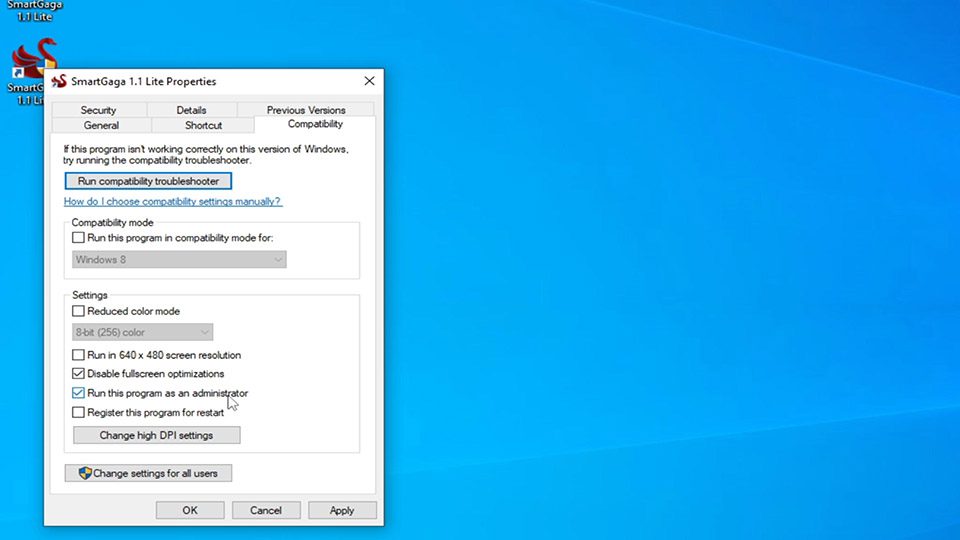
Task: Click Change high DPI settings button
Action: point(157,435)
